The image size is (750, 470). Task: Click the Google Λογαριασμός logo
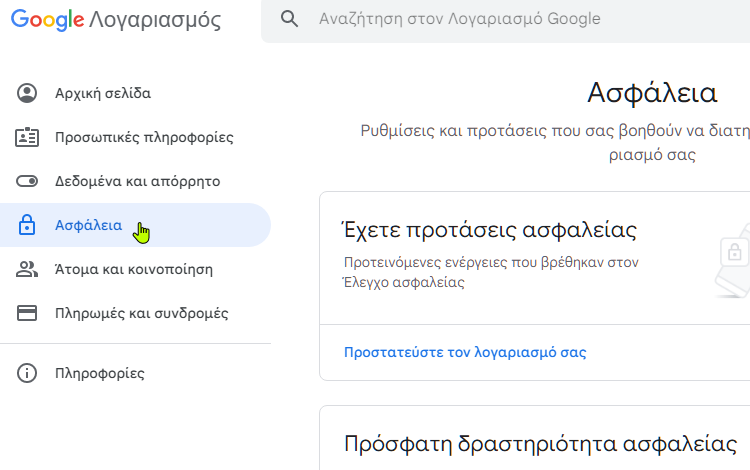click(x=116, y=20)
